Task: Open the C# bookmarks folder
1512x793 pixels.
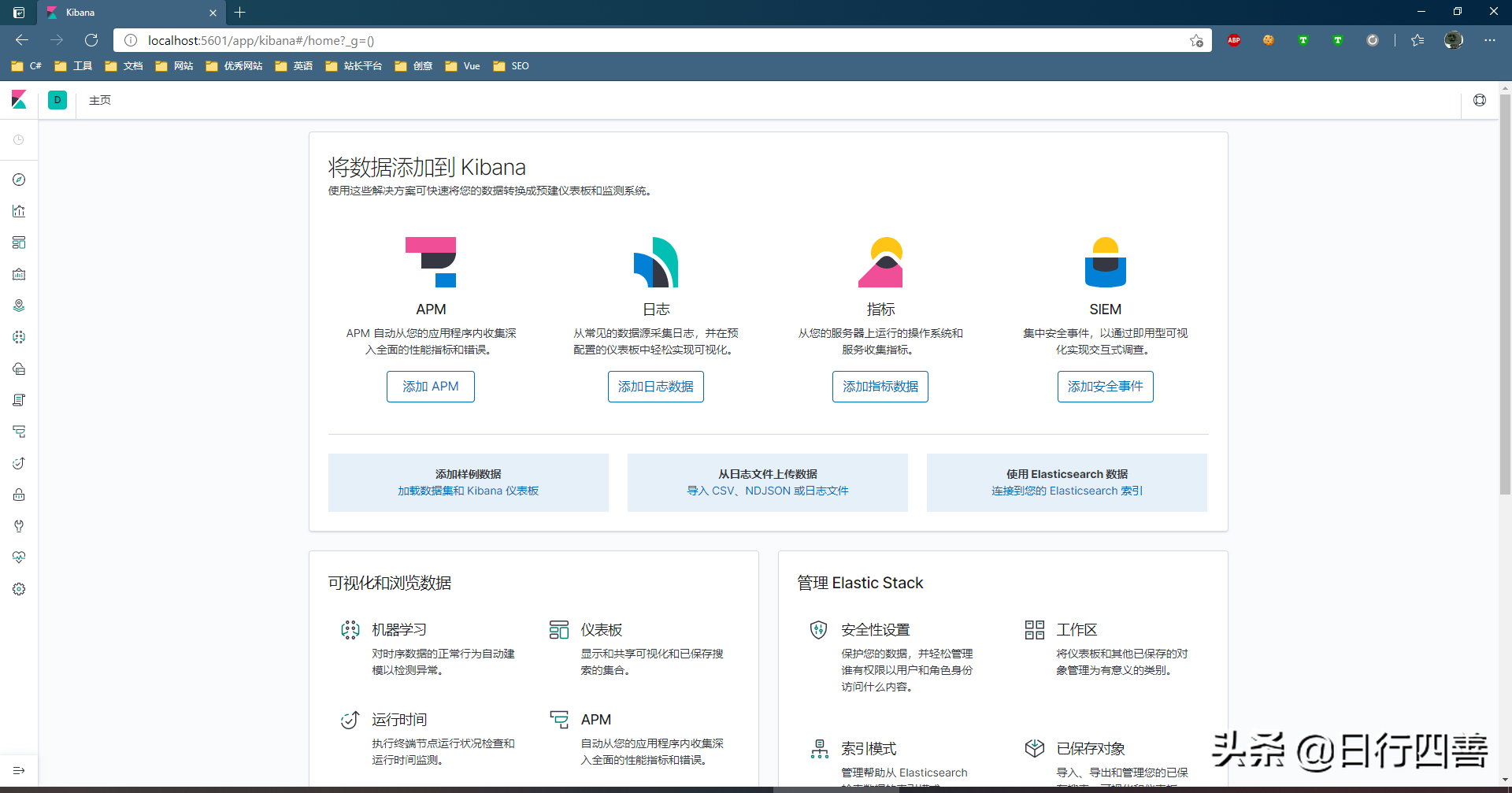Action: pos(27,66)
